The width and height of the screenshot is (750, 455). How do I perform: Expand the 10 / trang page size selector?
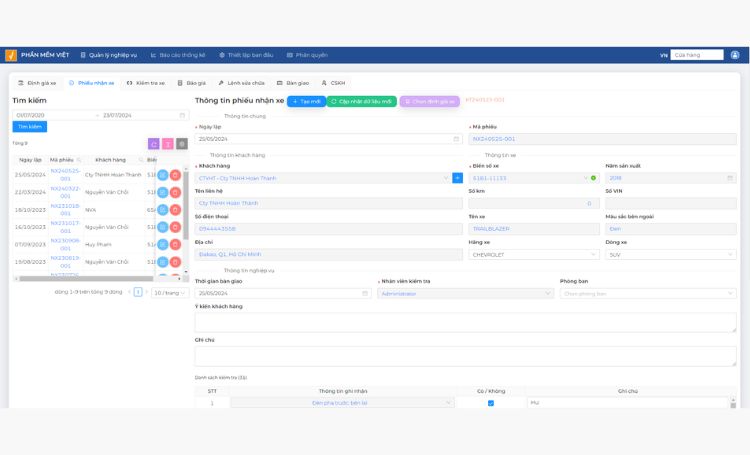coord(169,292)
